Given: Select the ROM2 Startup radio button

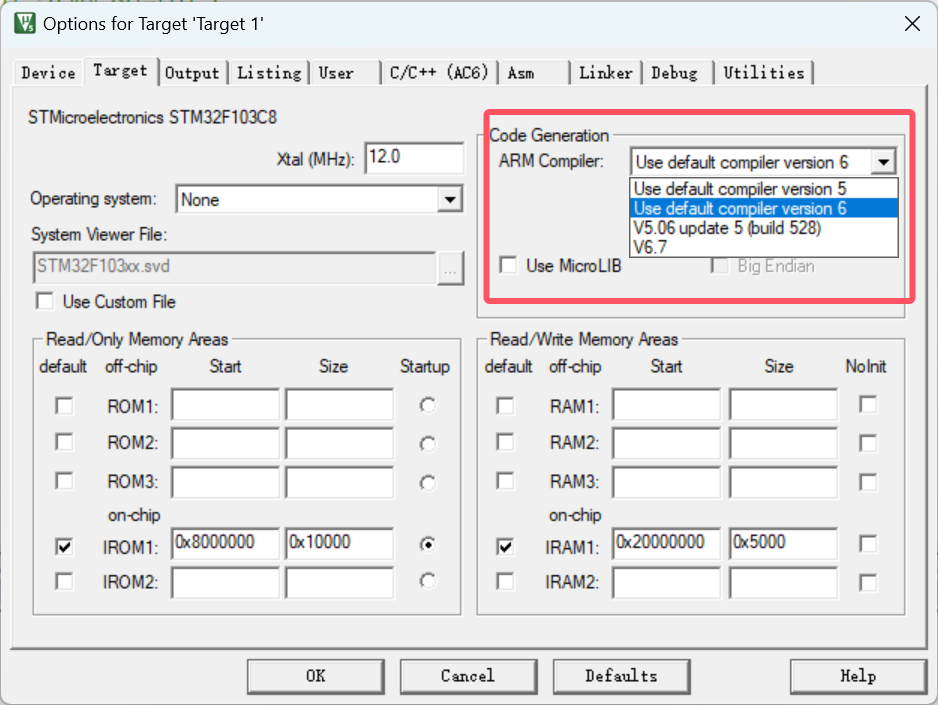Looking at the screenshot, I should coord(427,443).
